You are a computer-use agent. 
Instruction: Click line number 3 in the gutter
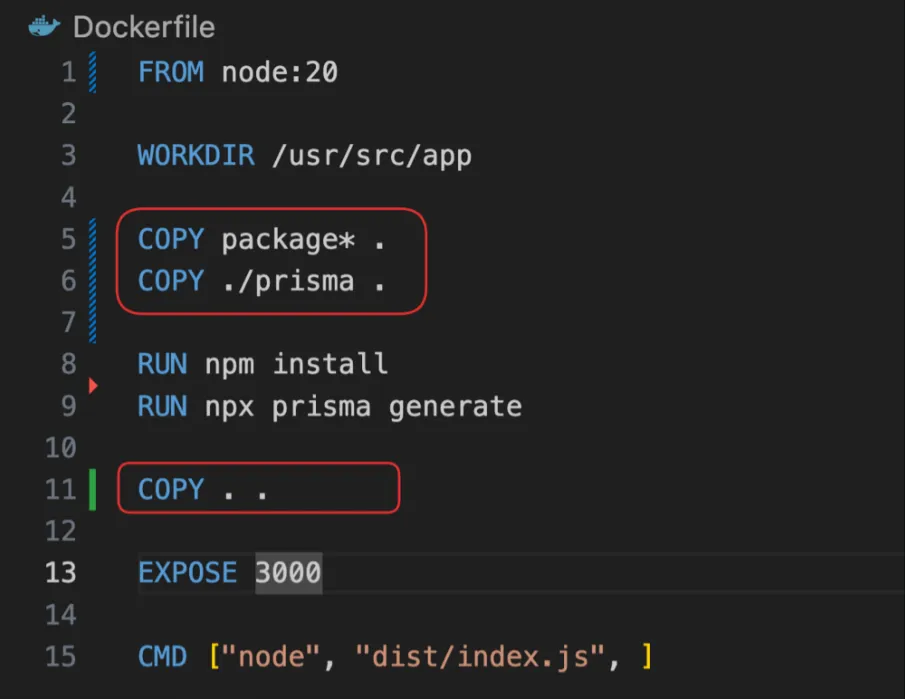68,156
